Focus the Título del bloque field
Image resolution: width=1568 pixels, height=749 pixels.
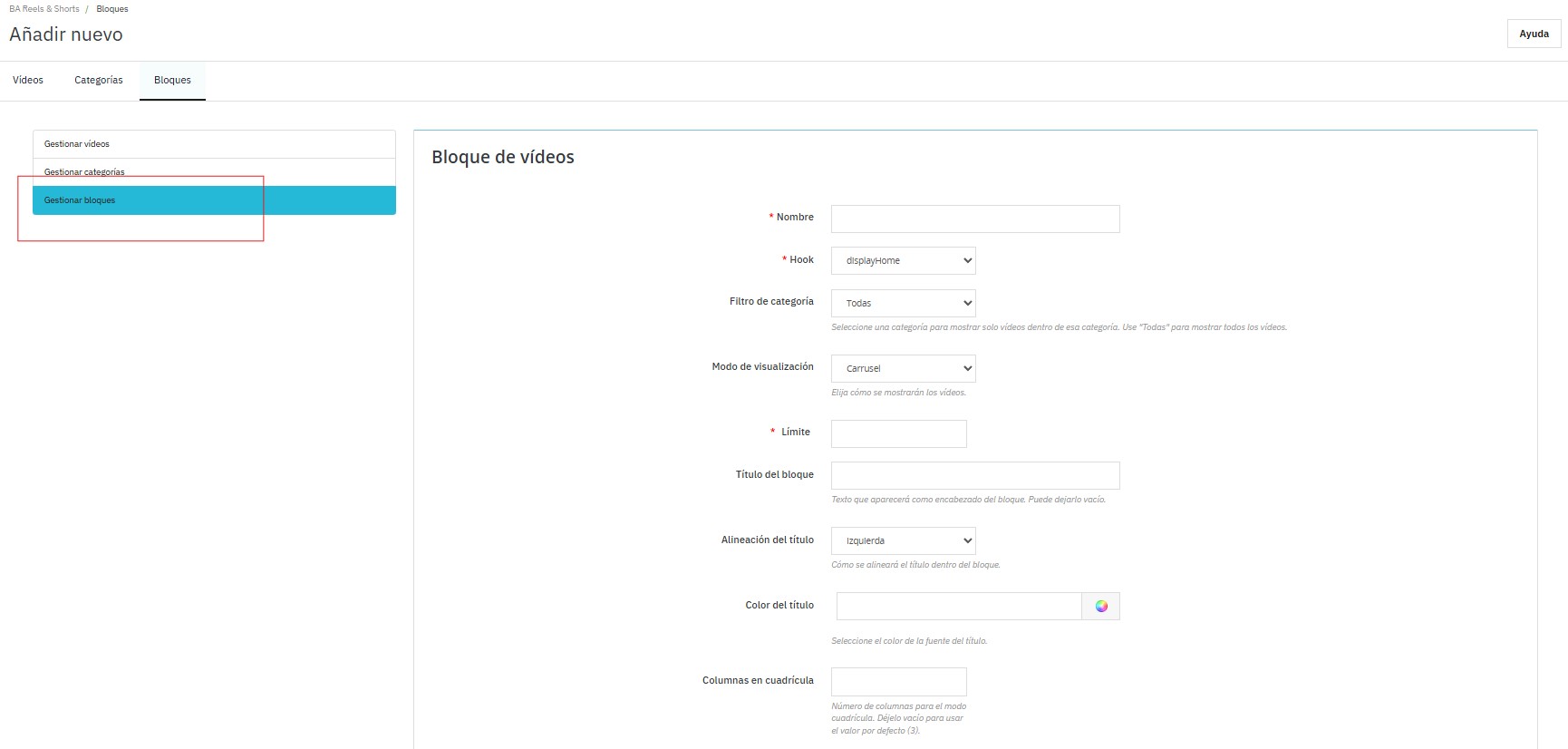974,476
